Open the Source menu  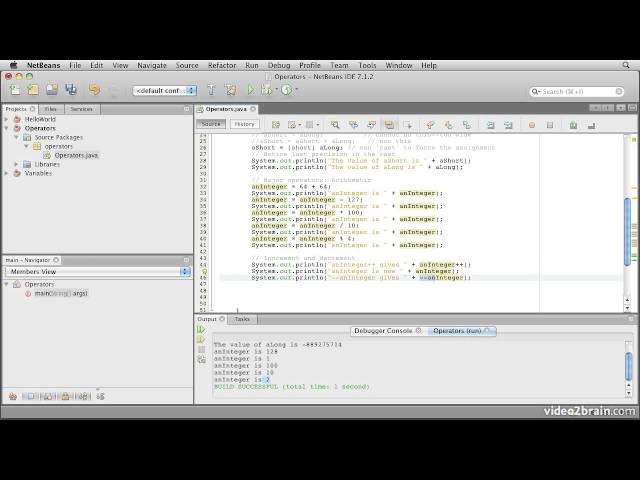coord(187,65)
